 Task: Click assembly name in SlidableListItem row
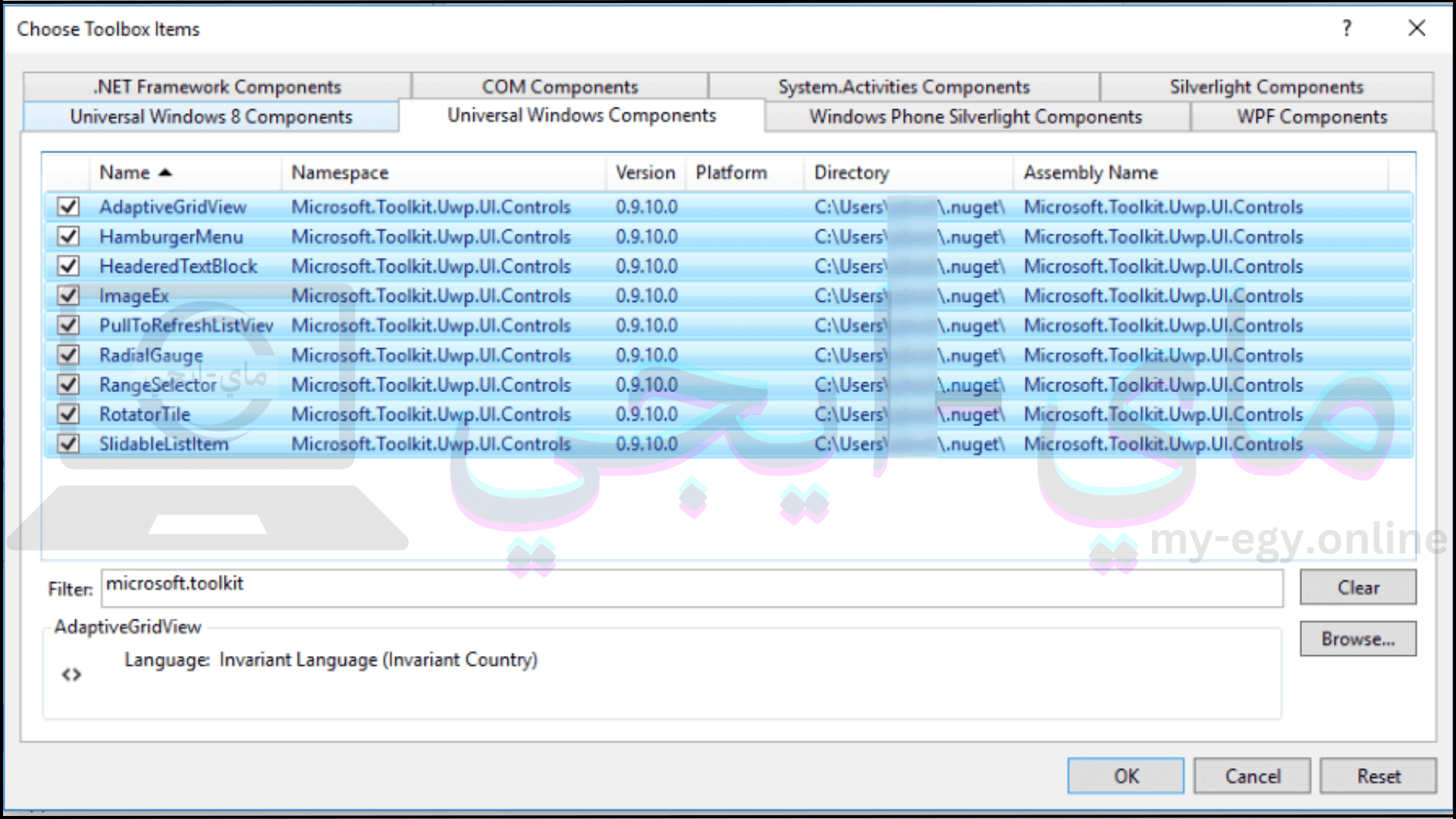click(1163, 444)
